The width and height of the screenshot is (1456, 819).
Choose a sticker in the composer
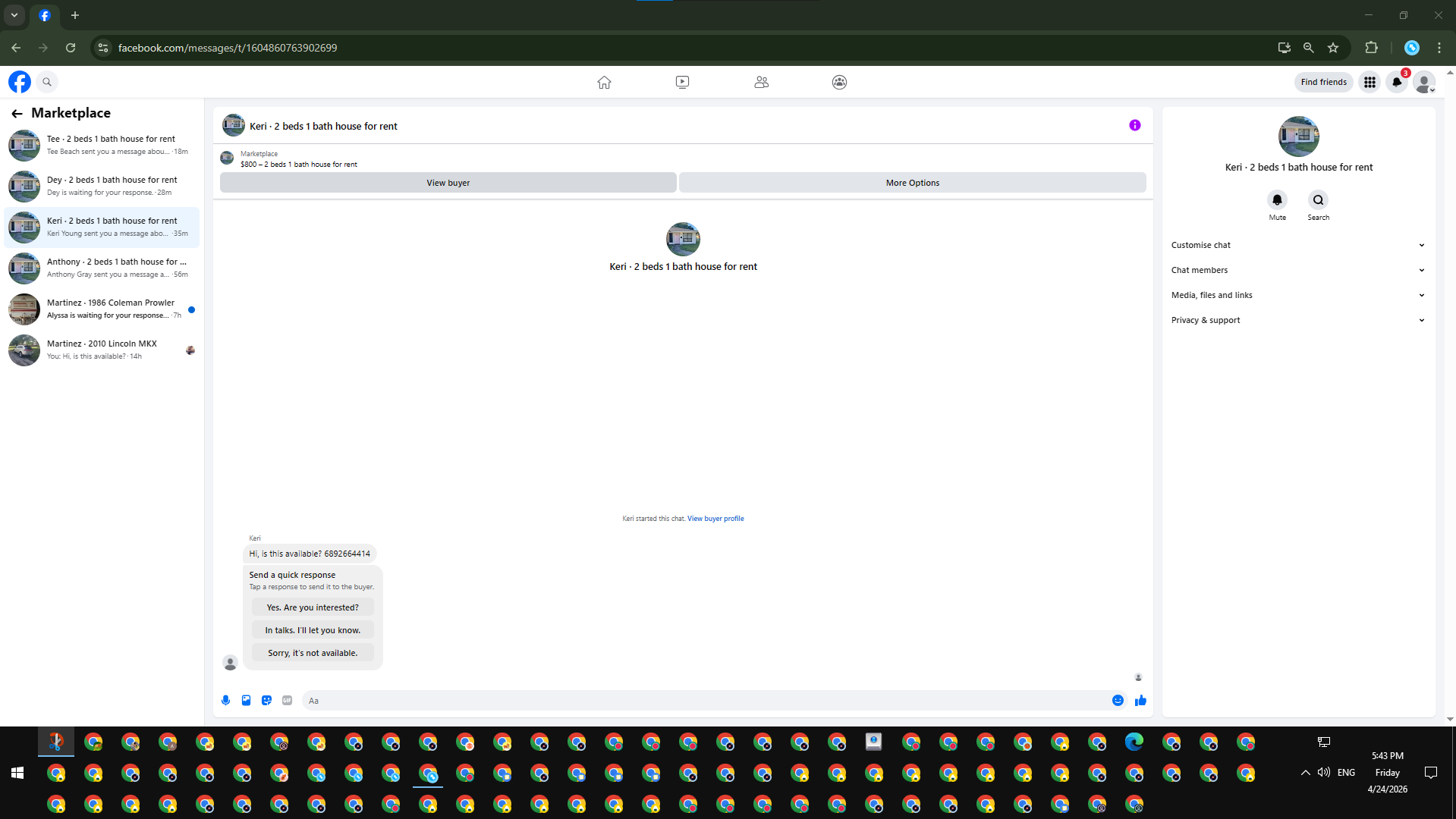(266, 701)
